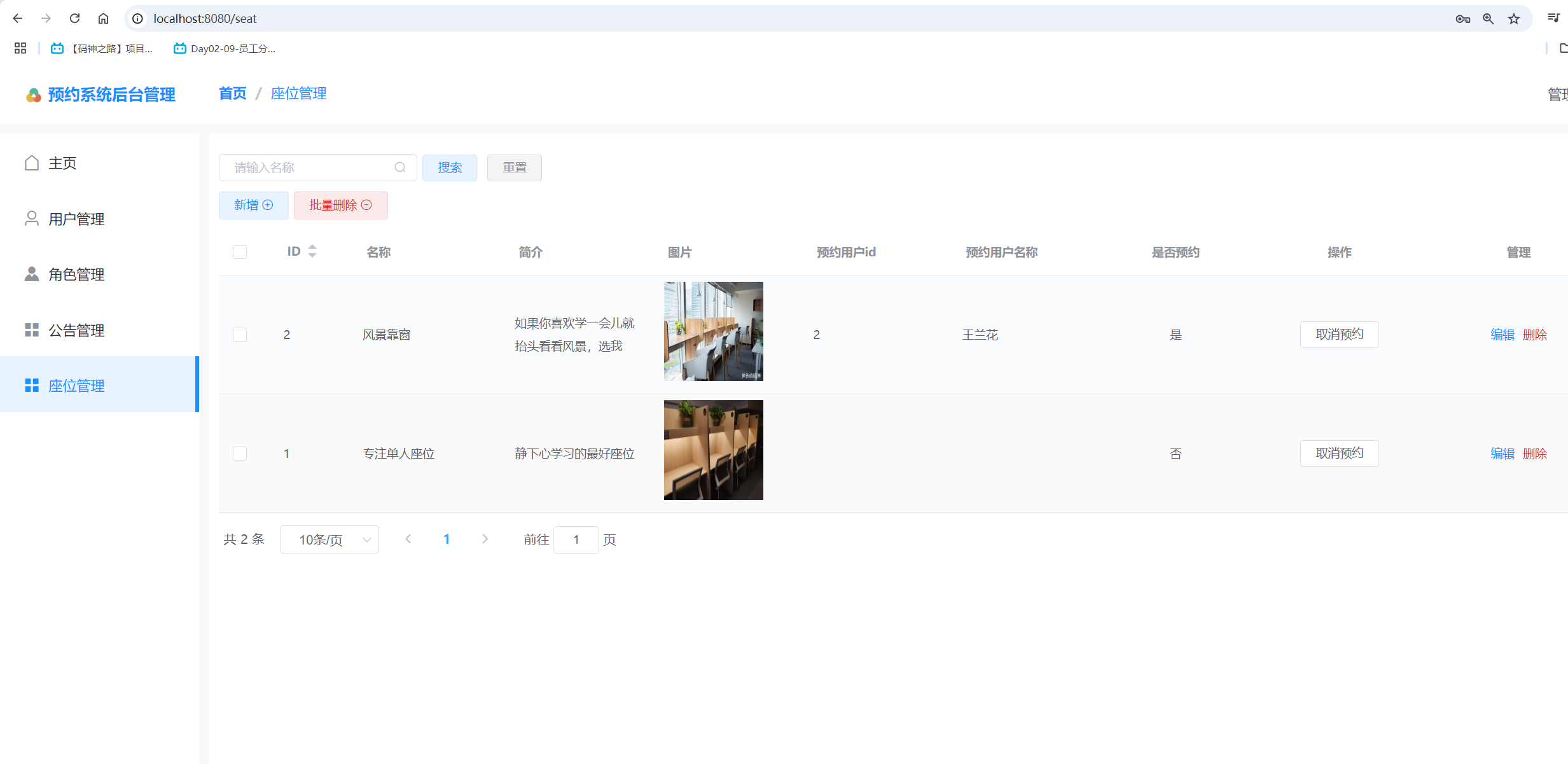1568x764 pixels.
Task: Click the search magnifier inside the name input
Action: click(400, 167)
